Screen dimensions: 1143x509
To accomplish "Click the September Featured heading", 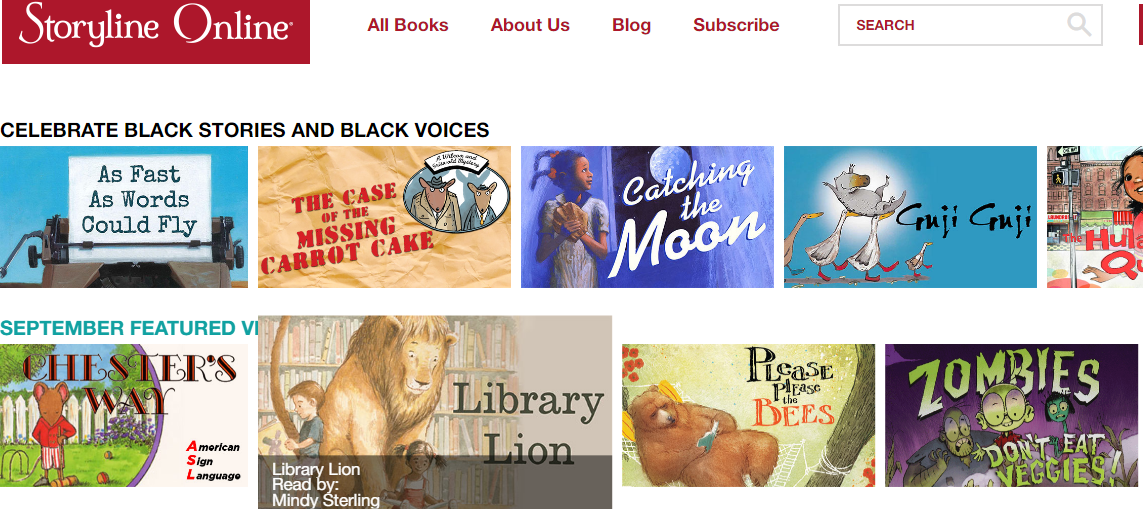I will click(x=129, y=328).
